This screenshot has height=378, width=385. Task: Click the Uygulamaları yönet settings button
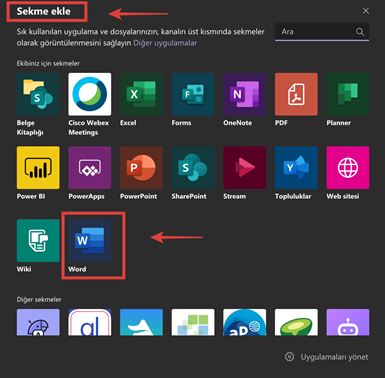[x=327, y=357]
